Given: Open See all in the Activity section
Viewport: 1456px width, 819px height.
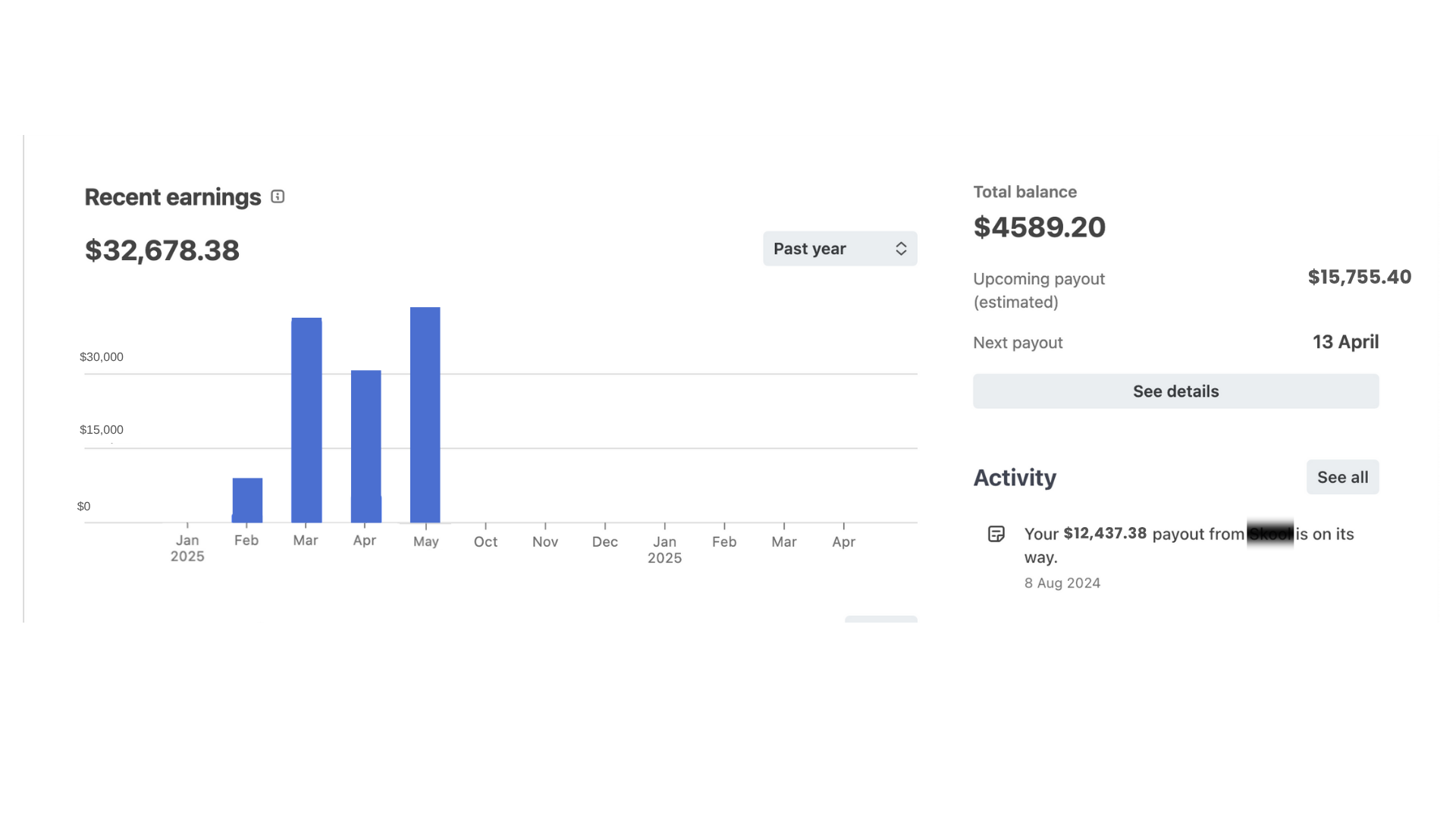Looking at the screenshot, I should (1342, 477).
